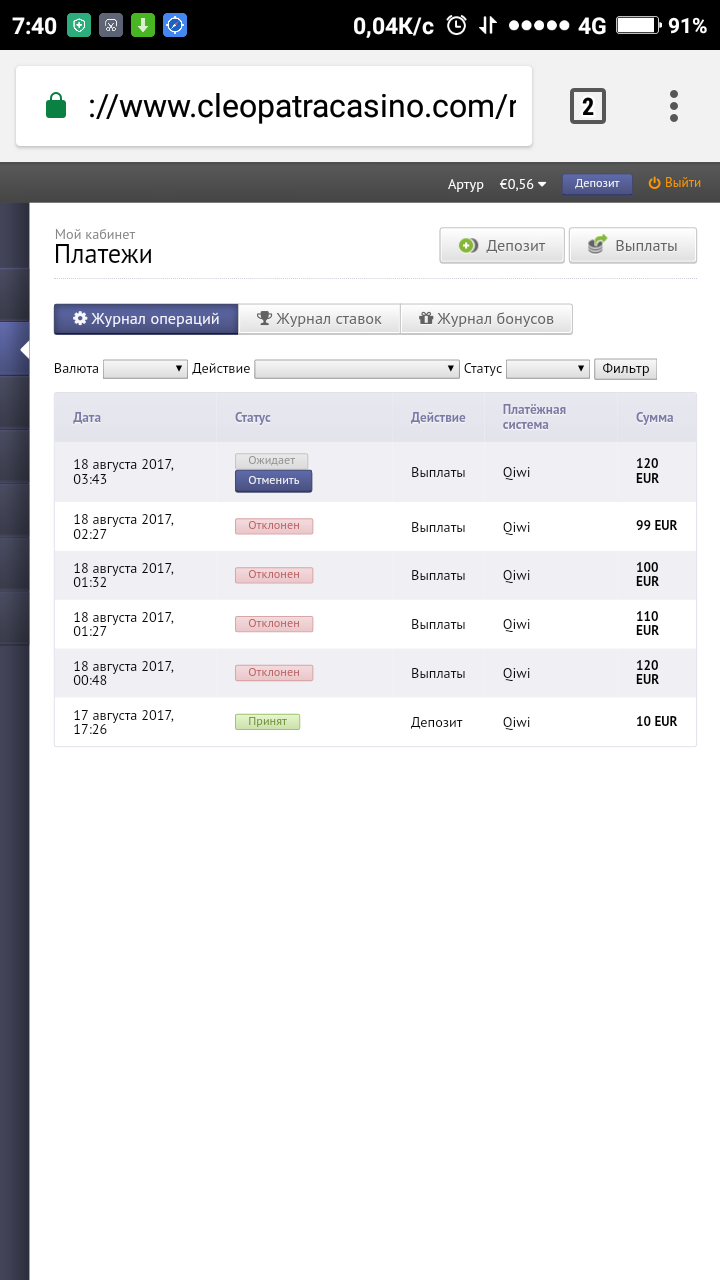Screen dimensions: 720x1280
Task: Click the gift icon in Журнал бонусов
Action: (x=426, y=319)
